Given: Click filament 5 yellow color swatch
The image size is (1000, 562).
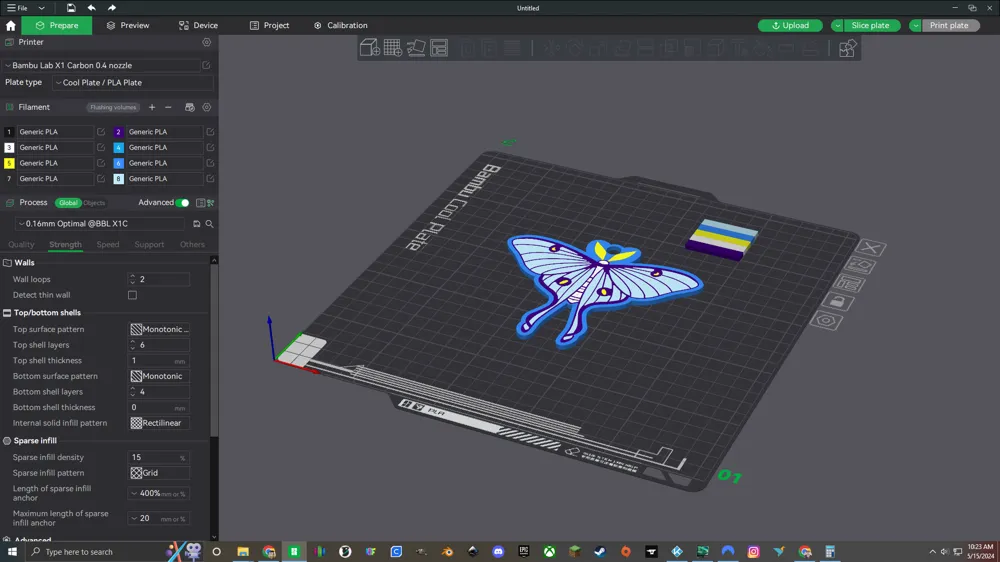Looking at the screenshot, I should pos(9,163).
